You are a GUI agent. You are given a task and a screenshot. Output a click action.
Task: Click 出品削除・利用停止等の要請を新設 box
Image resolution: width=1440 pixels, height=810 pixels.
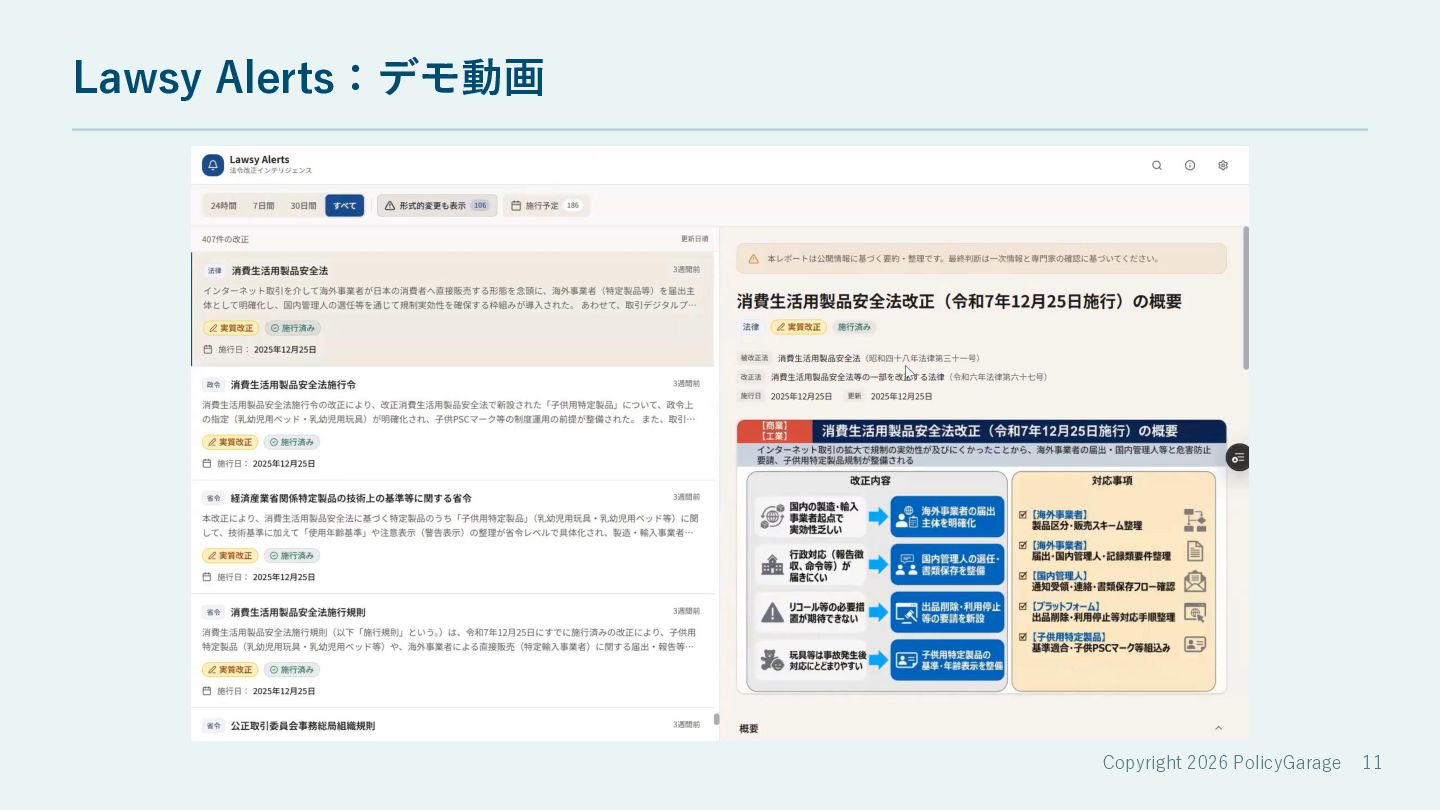point(947,612)
